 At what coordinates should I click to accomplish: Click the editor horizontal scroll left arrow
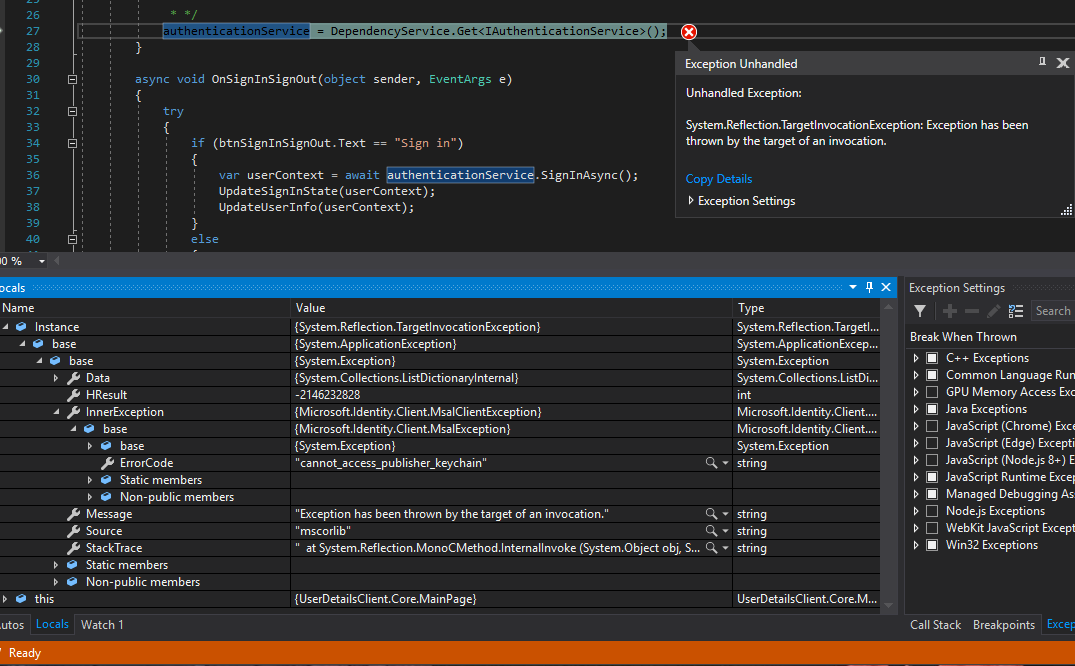point(57,261)
